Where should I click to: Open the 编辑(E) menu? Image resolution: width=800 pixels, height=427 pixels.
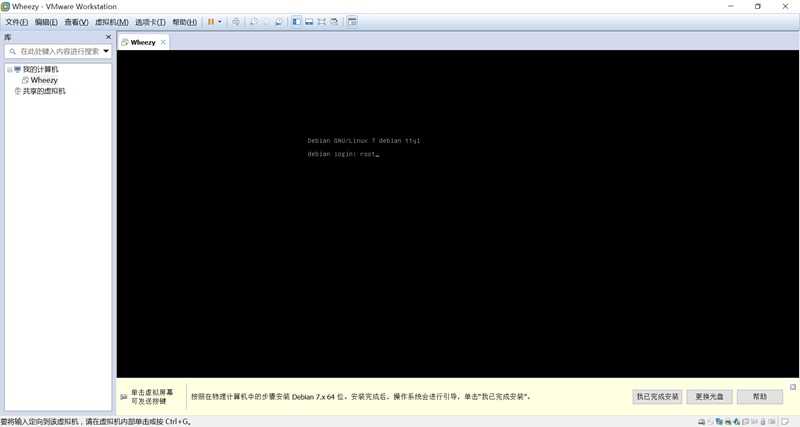click(46, 22)
